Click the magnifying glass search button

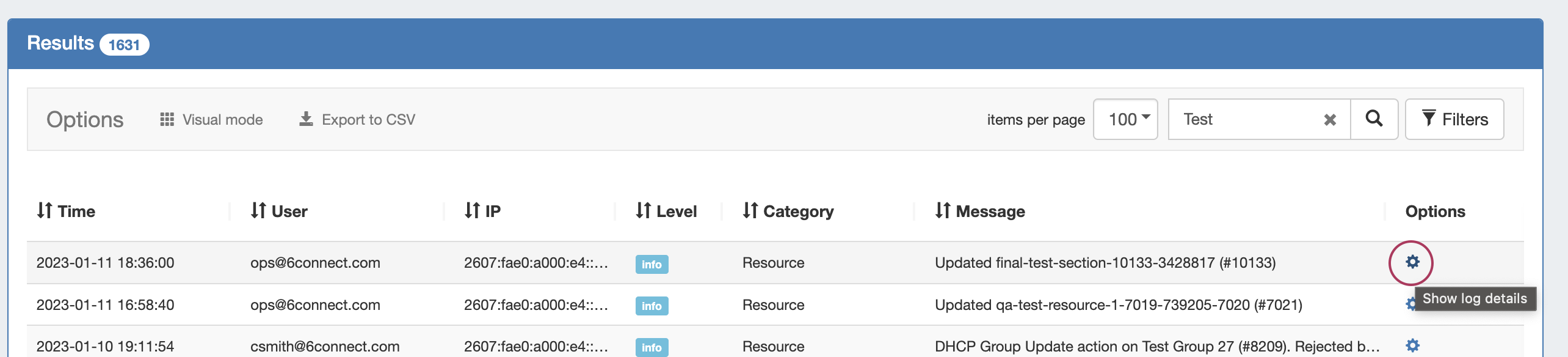coord(1374,119)
